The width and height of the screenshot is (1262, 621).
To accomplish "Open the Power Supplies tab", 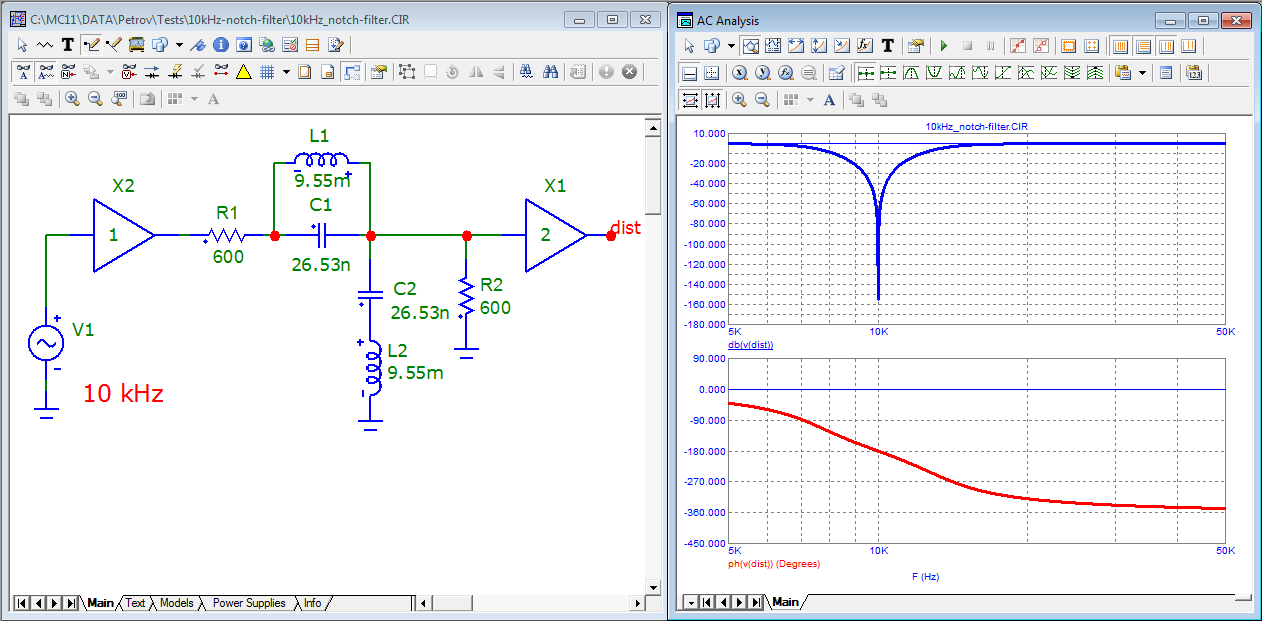I will point(249,603).
